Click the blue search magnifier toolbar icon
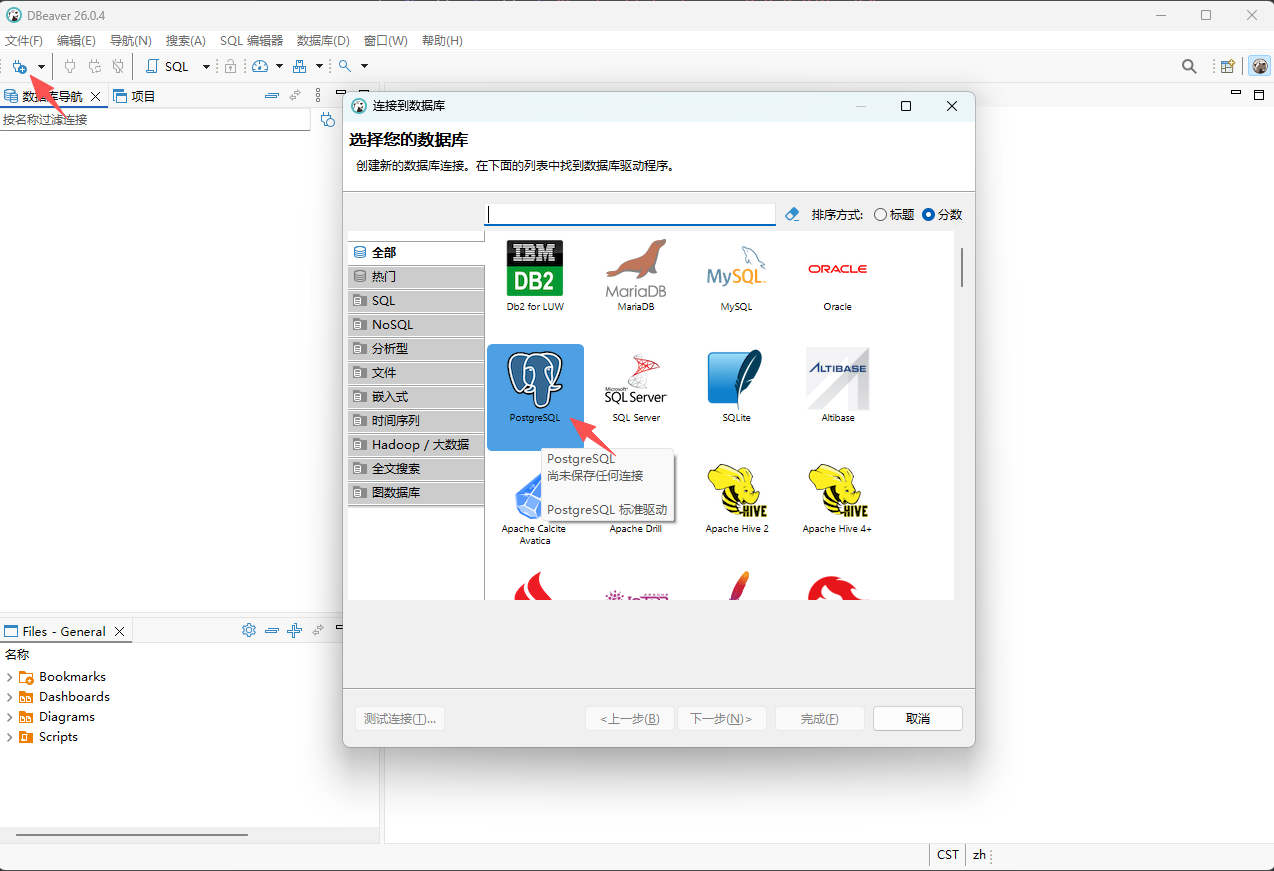 point(345,66)
